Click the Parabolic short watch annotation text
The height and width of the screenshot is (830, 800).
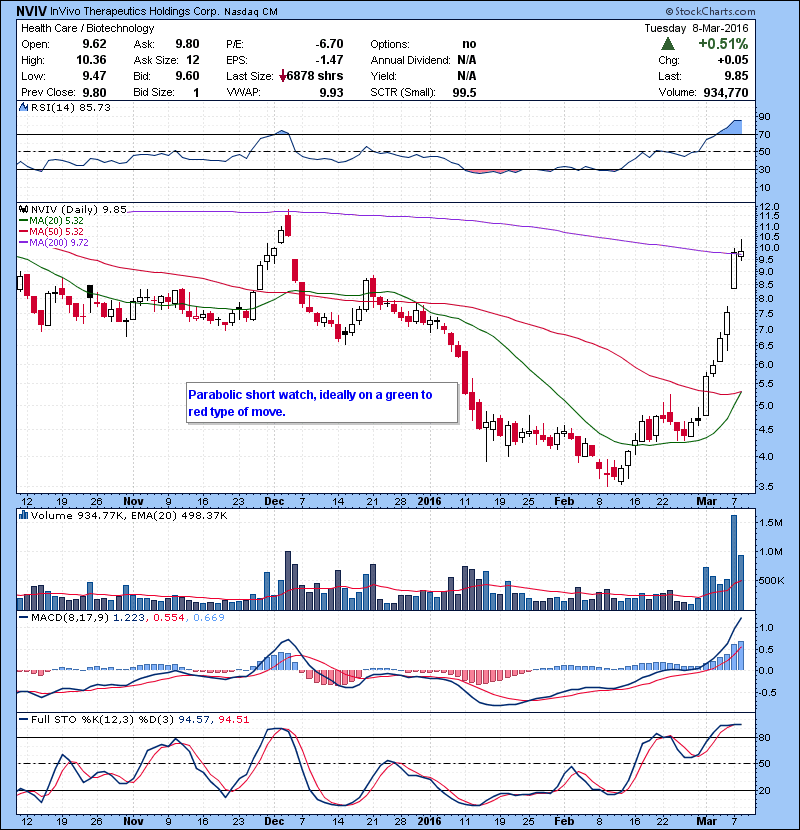coord(310,403)
